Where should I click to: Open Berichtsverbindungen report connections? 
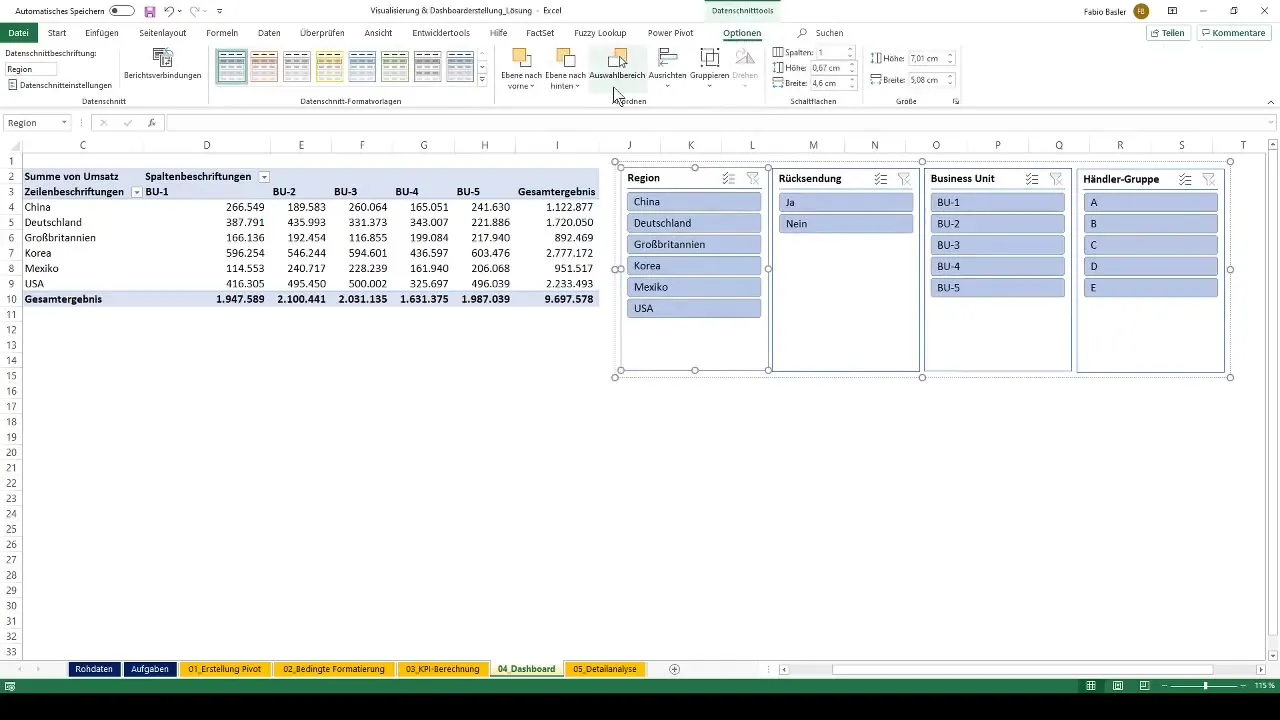coord(162,64)
